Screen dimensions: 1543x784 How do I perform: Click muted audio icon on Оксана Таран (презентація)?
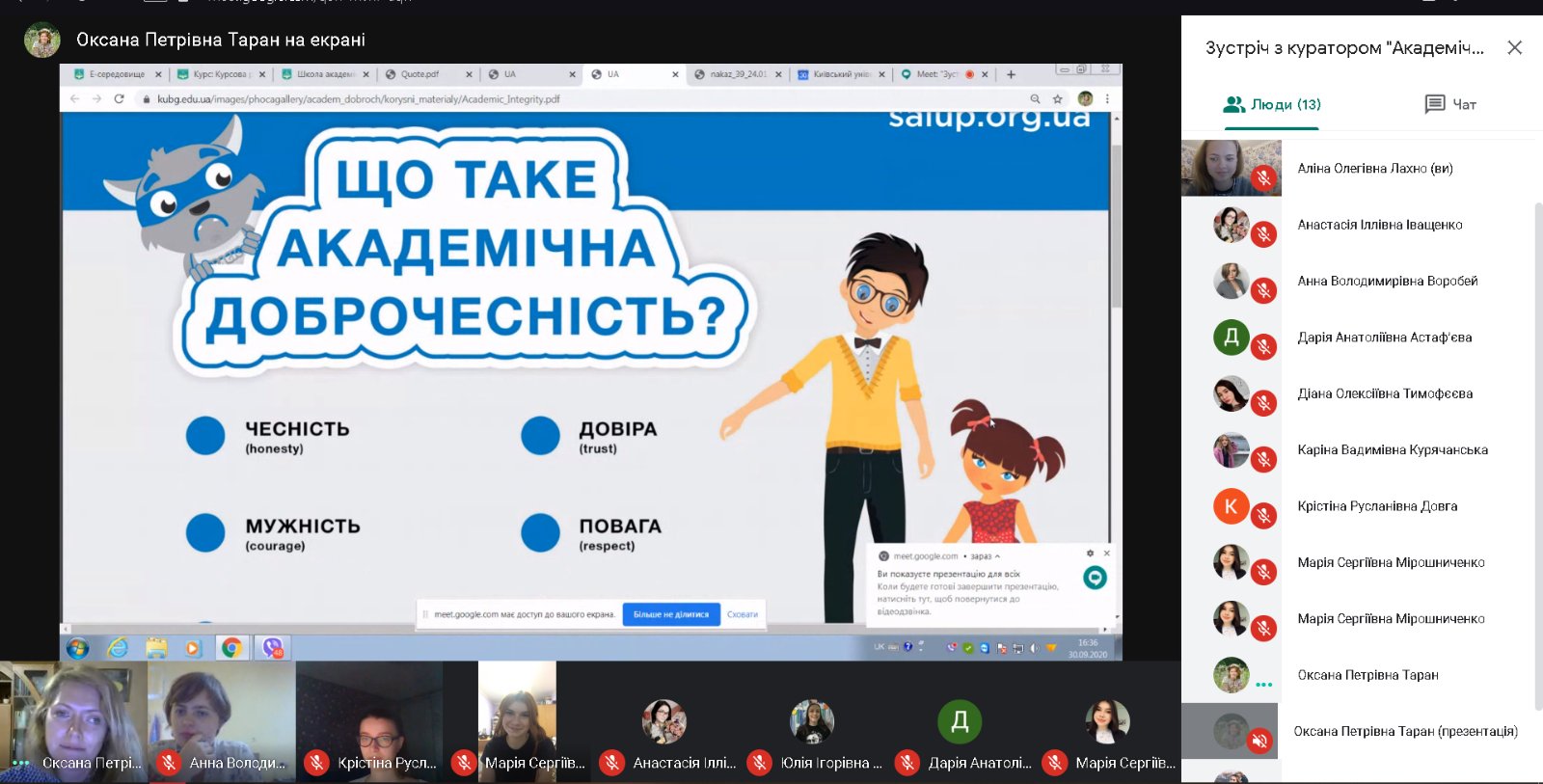tap(1259, 741)
